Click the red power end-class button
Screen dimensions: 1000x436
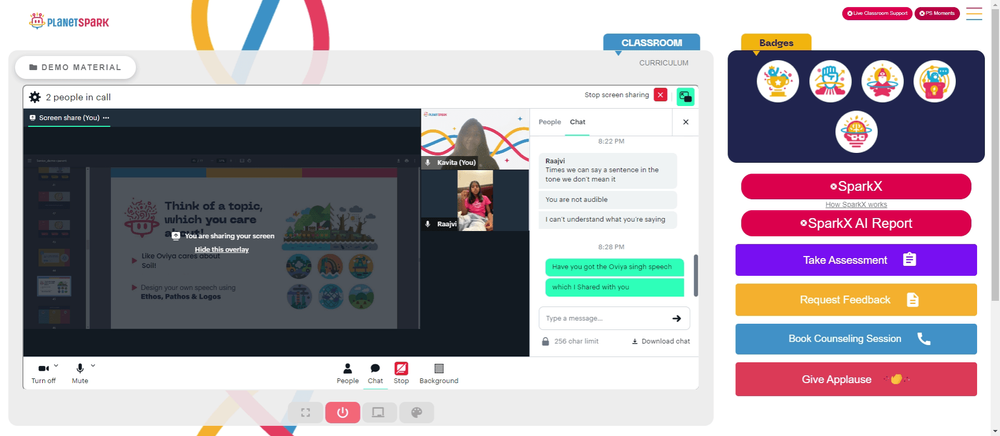point(342,412)
